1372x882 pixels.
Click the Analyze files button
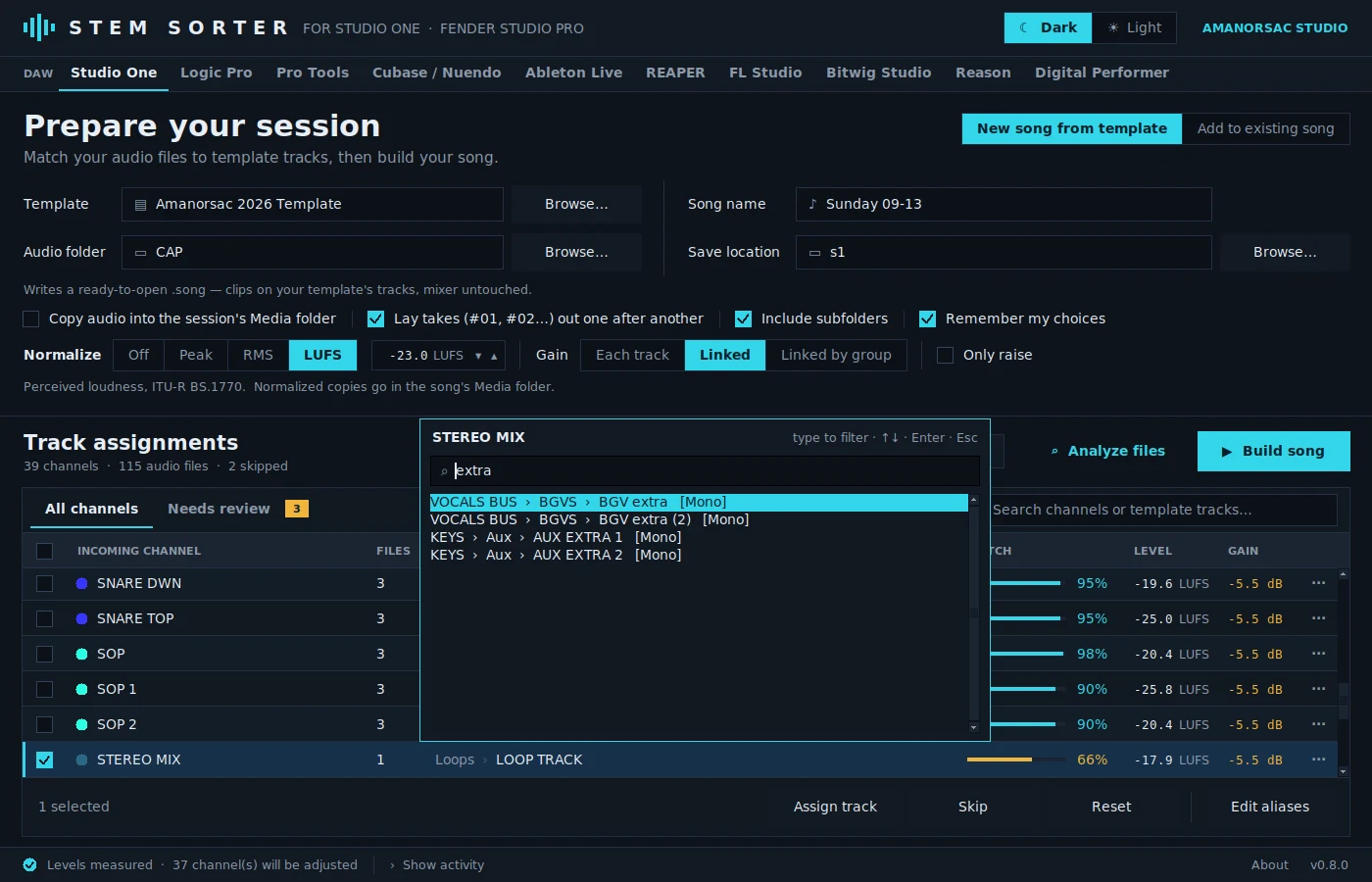1107,451
